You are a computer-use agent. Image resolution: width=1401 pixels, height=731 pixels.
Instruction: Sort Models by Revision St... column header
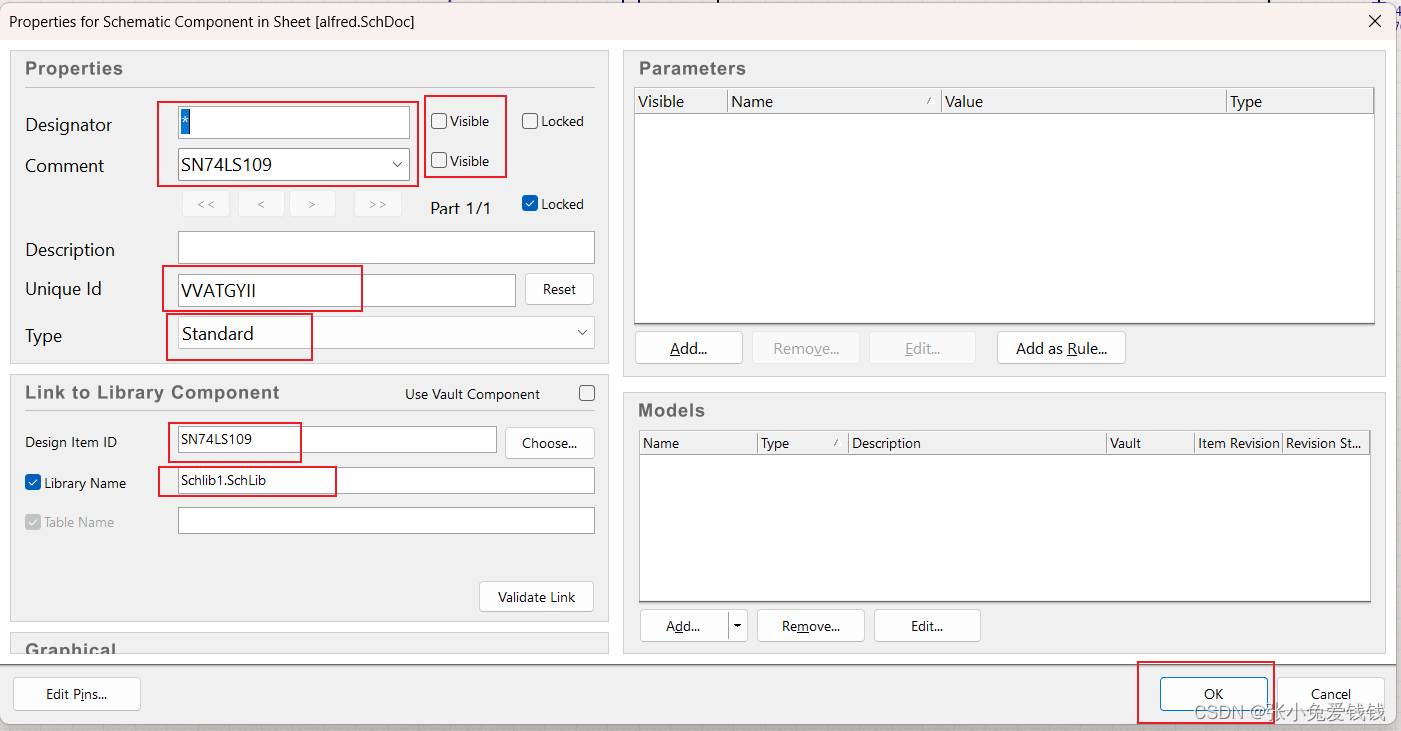click(x=1326, y=443)
